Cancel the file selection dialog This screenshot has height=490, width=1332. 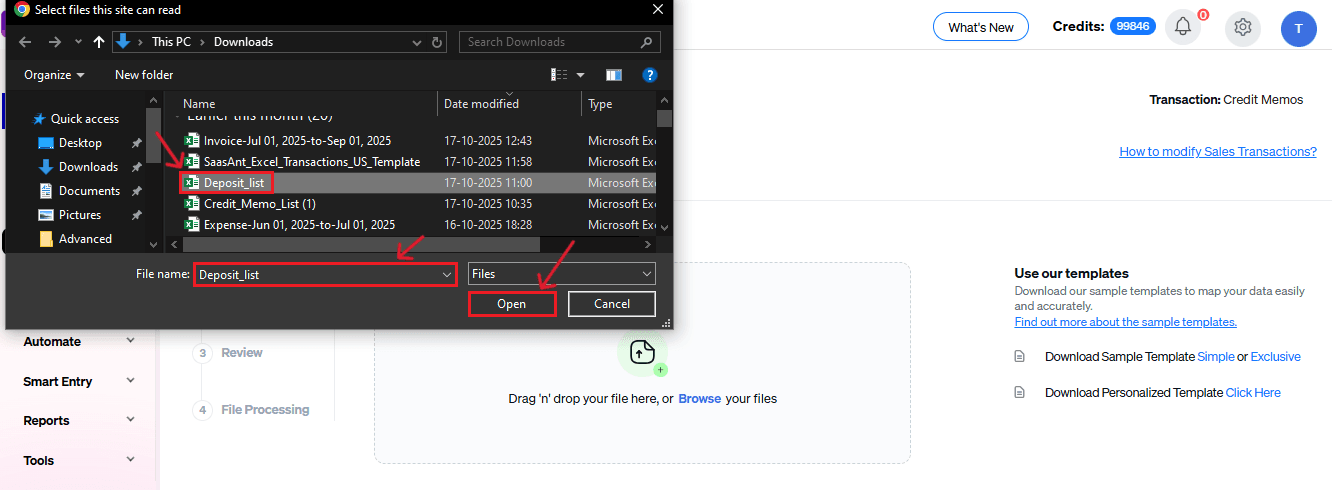pos(612,304)
